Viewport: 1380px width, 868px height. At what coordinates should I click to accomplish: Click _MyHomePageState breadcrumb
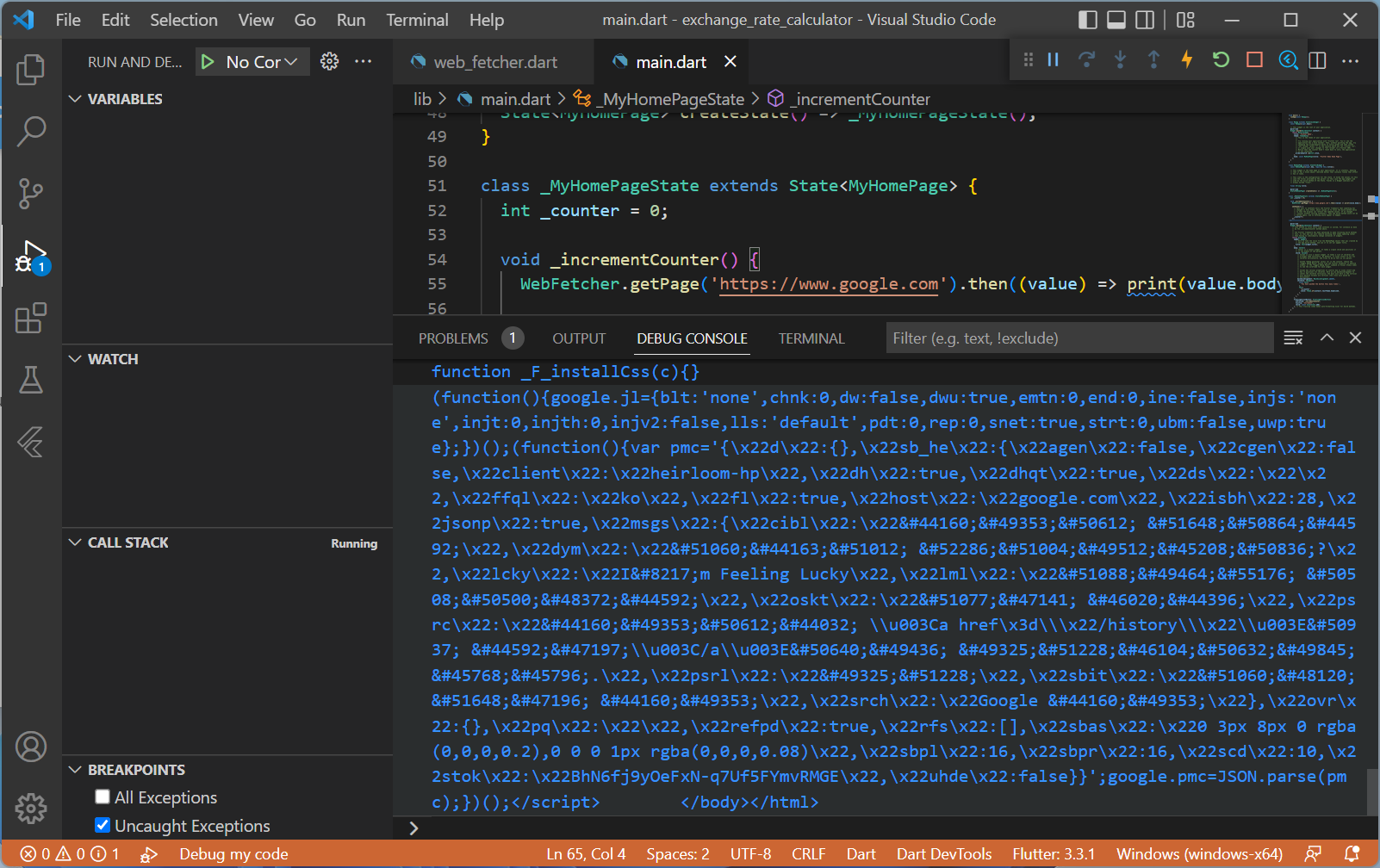668,99
